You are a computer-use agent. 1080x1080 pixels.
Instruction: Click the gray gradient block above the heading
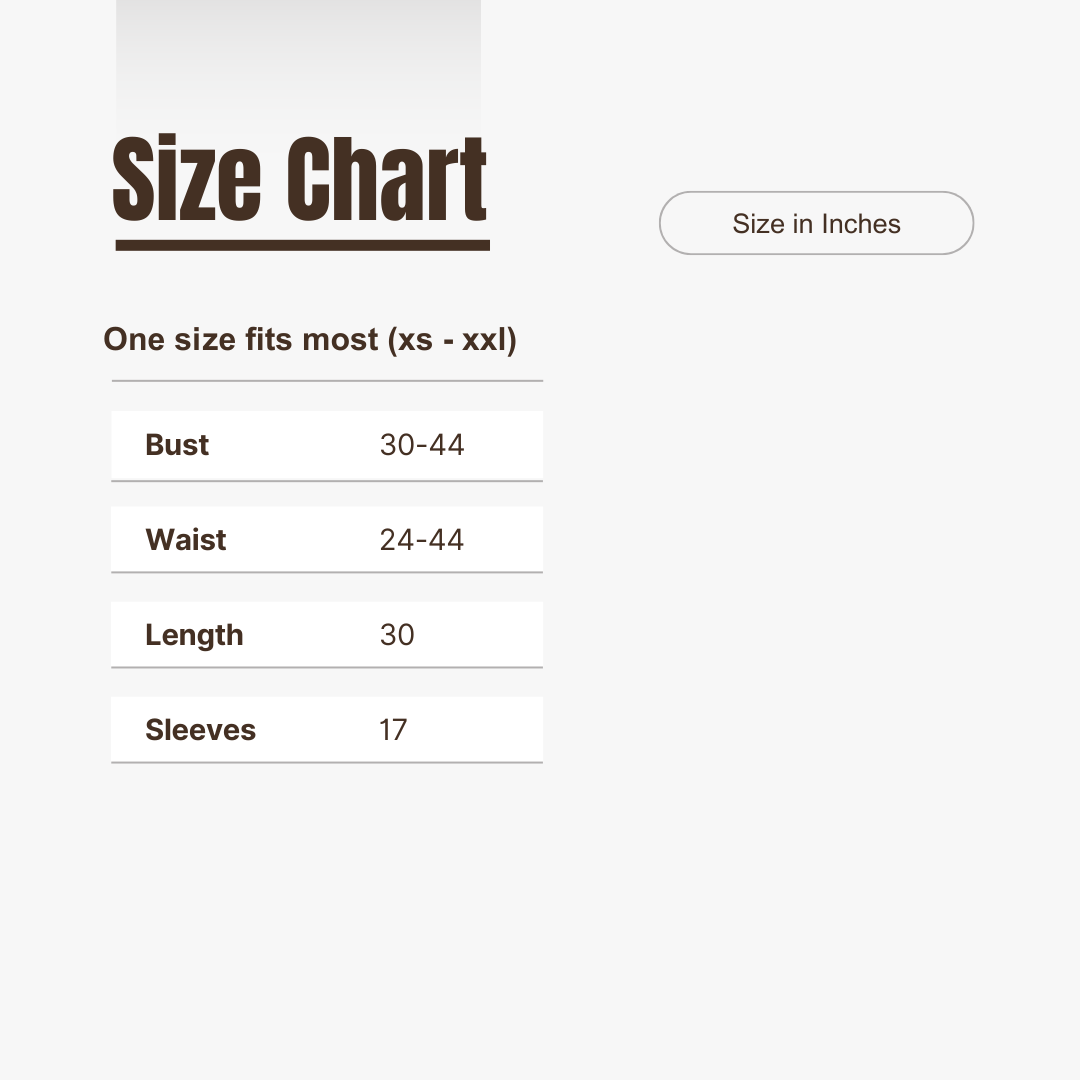click(298, 60)
